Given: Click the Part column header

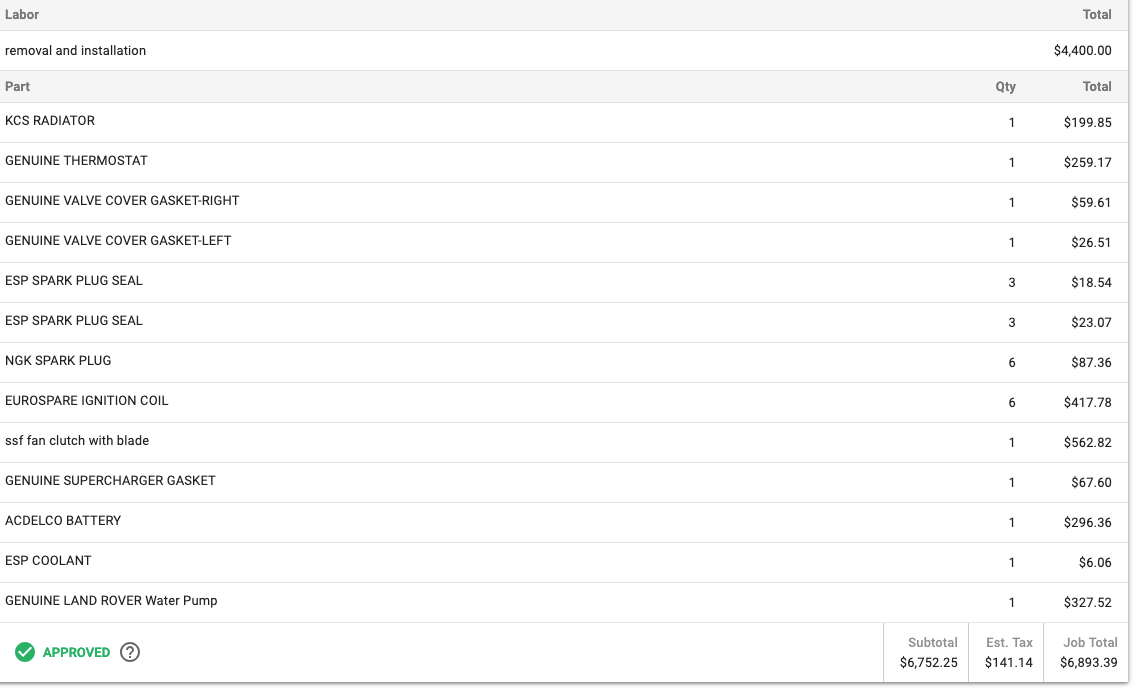Looking at the screenshot, I should (17, 87).
